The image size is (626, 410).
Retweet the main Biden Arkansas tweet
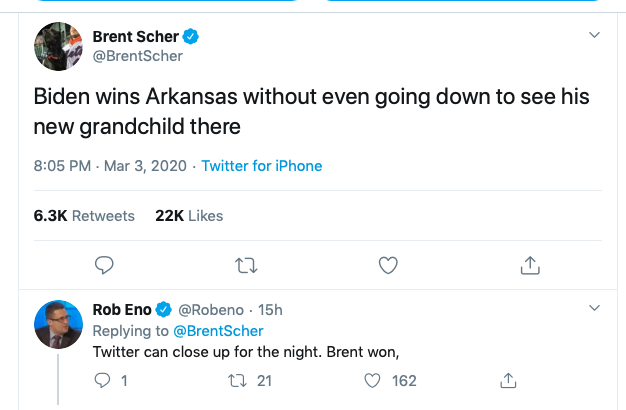point(245,265)
